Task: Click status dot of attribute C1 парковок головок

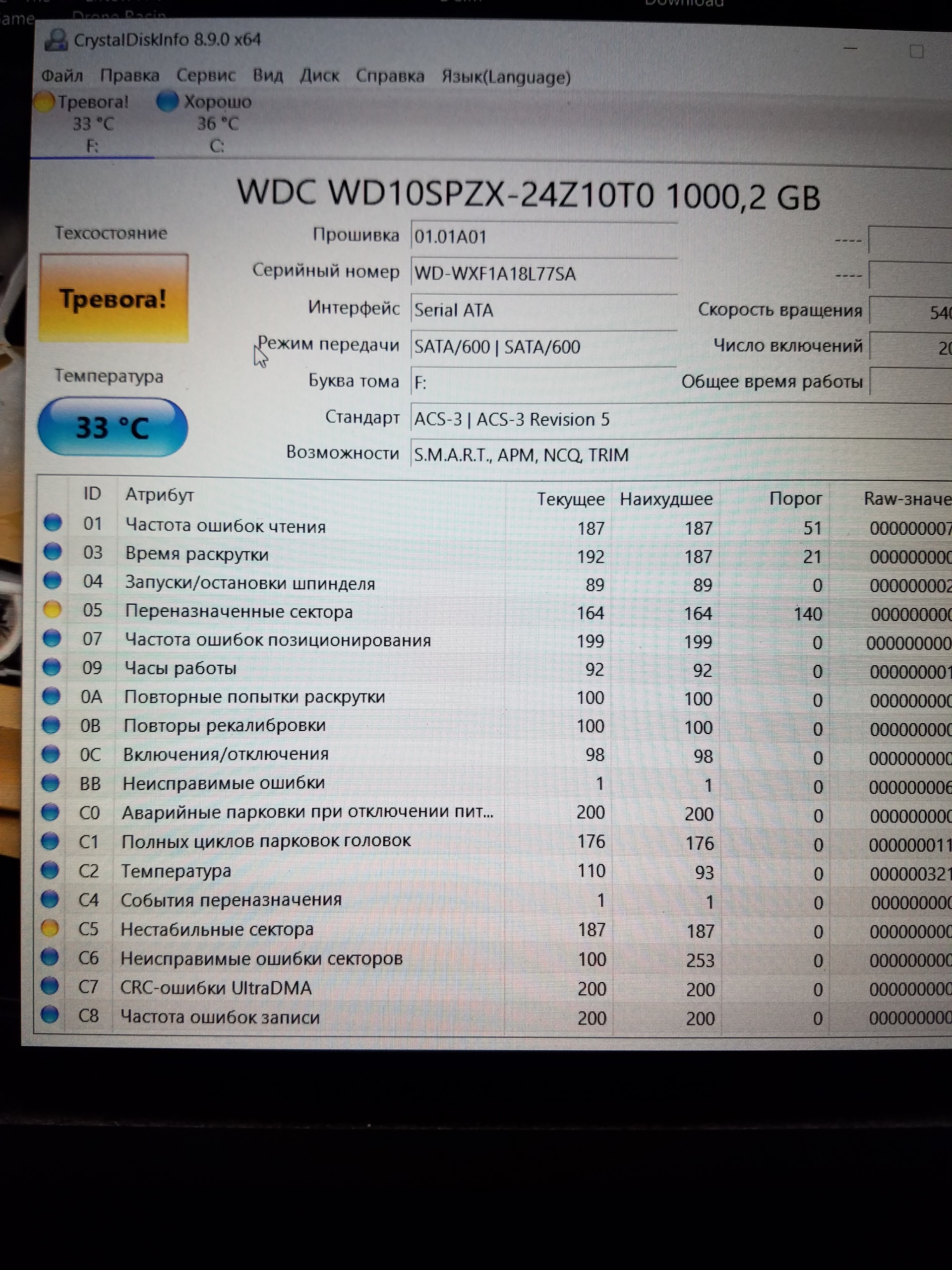Action: pyautogui.click(x=50, y=841)
